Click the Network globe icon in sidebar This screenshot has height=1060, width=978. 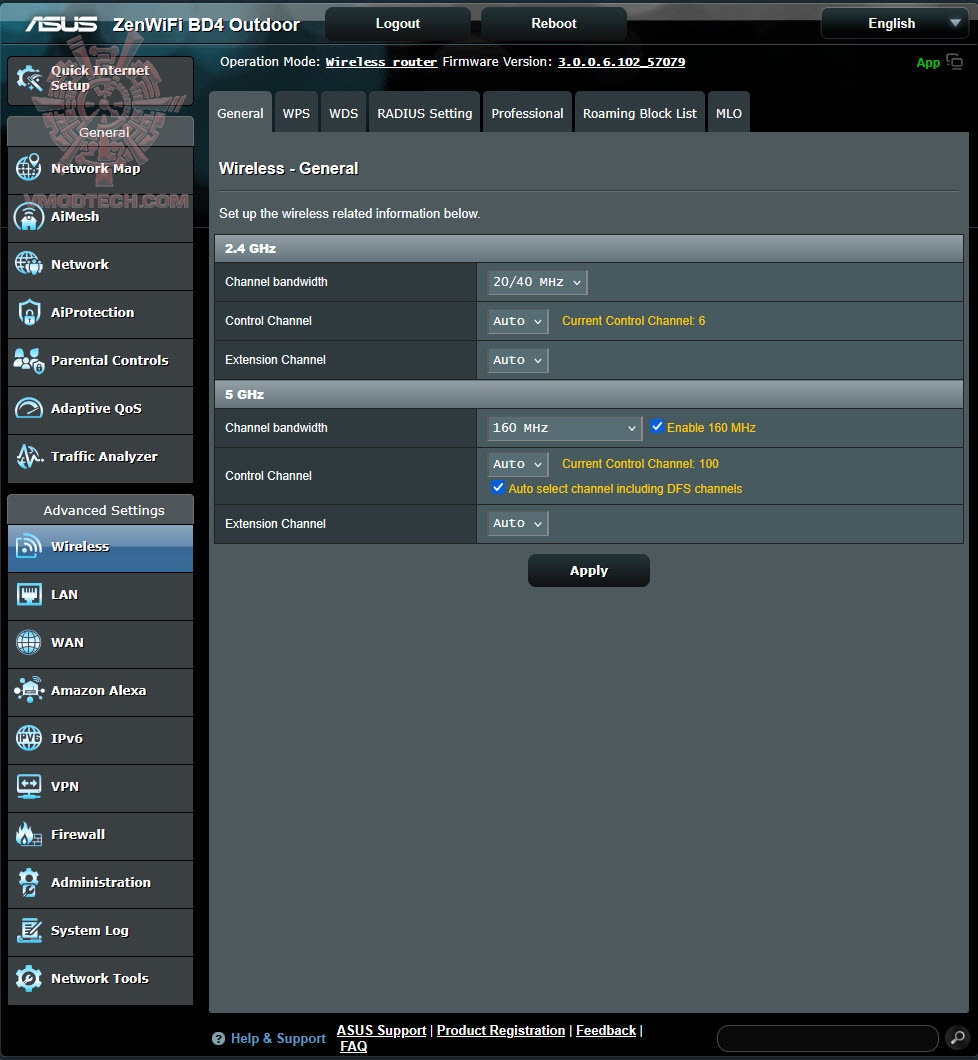pyautogui.click(x=28, y=264)
